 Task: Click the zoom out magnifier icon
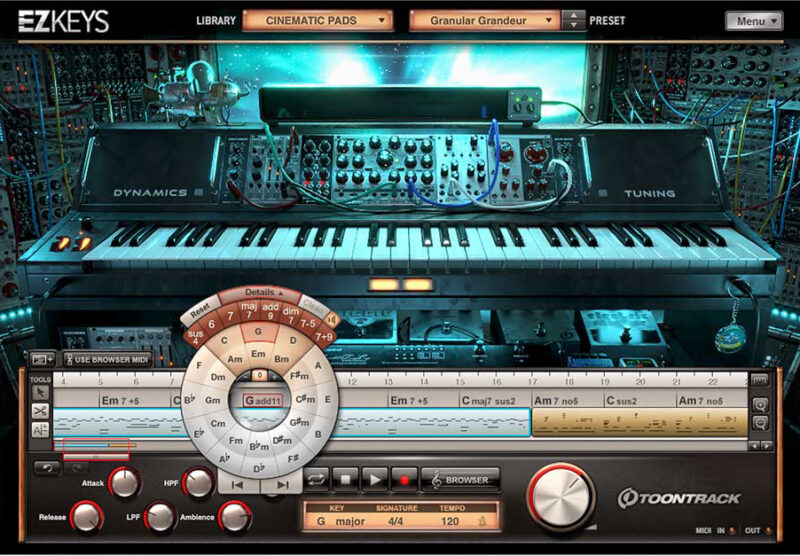pyautogui.click(x=760, y=423)
